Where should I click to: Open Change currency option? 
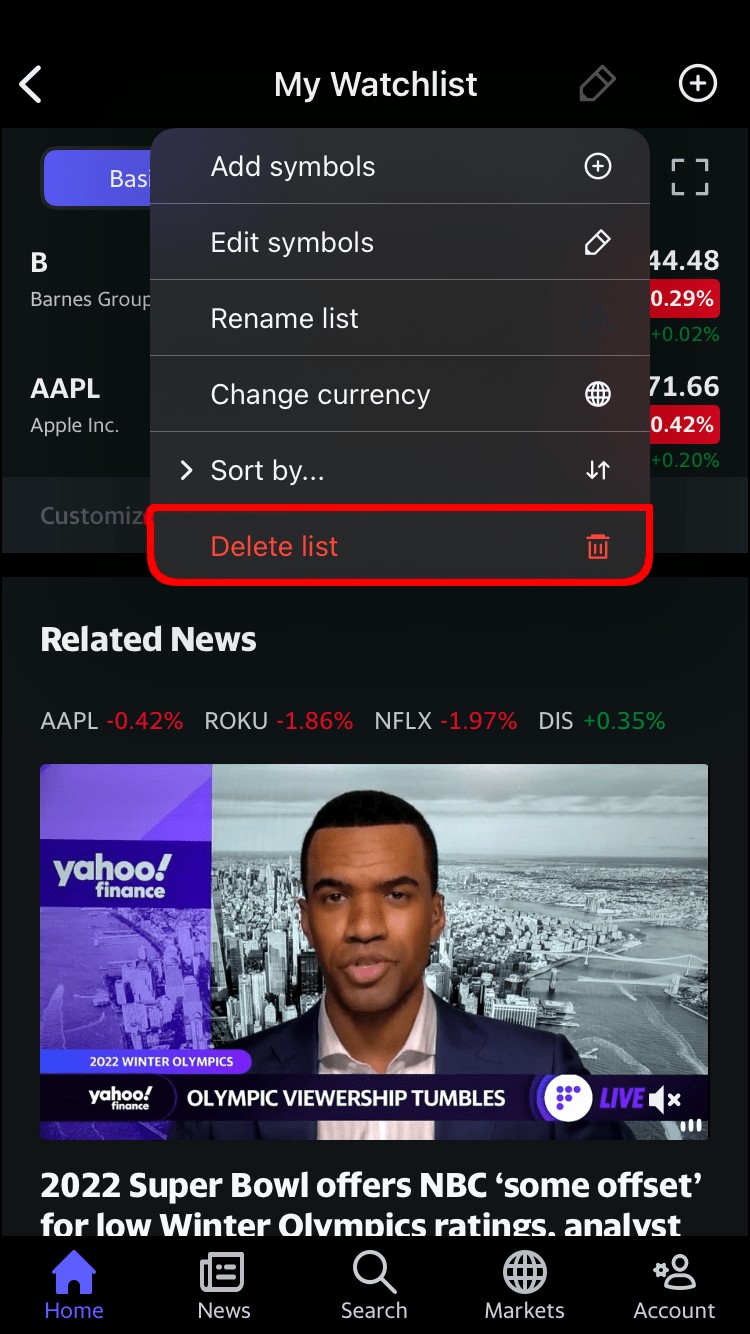400,394
